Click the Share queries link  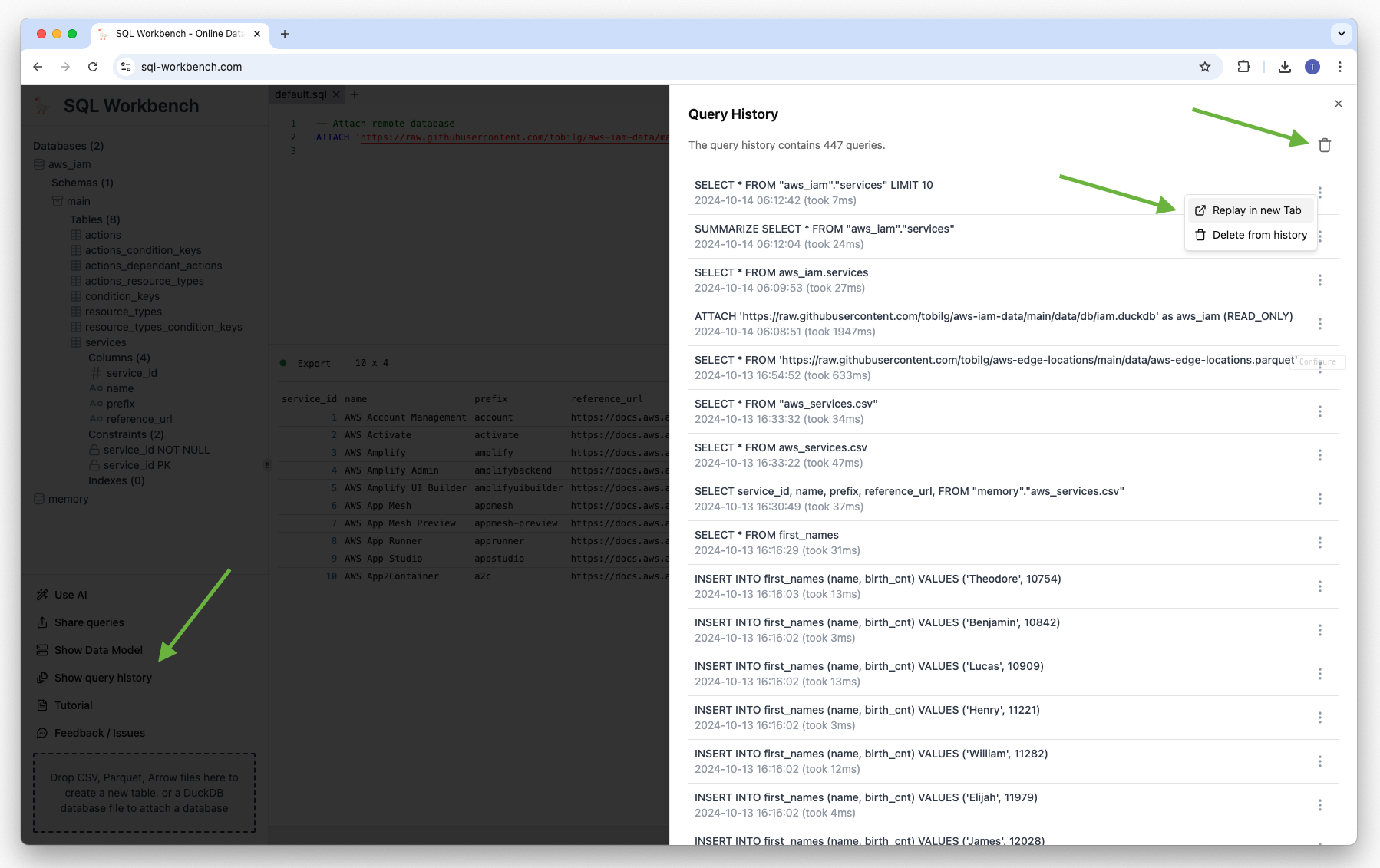(88, 622)
